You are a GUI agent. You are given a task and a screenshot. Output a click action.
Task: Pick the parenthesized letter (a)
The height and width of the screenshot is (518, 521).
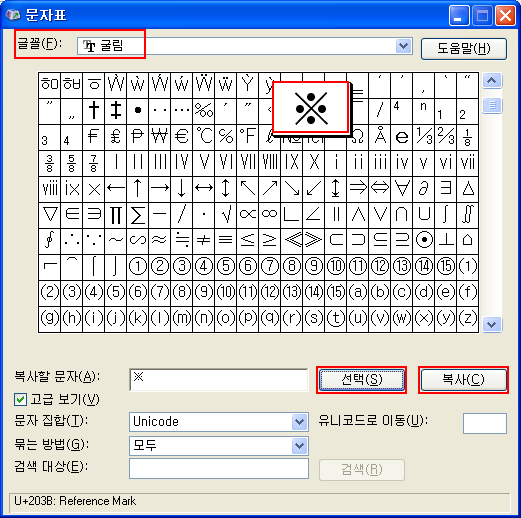tap(358, 293)
